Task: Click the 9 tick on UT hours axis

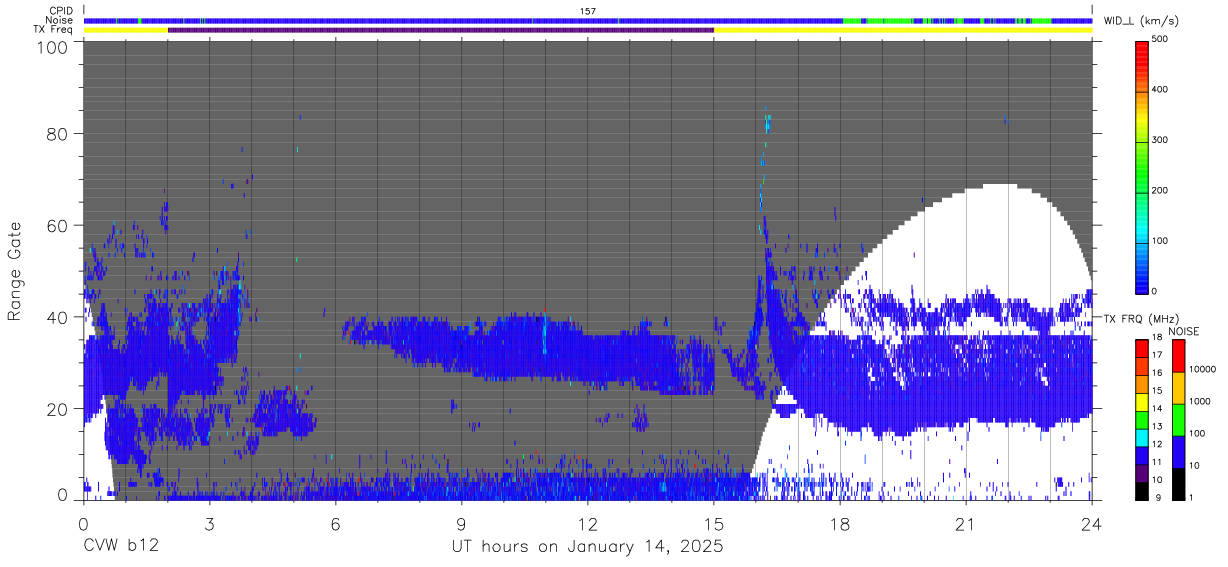Action: point(461,523)
